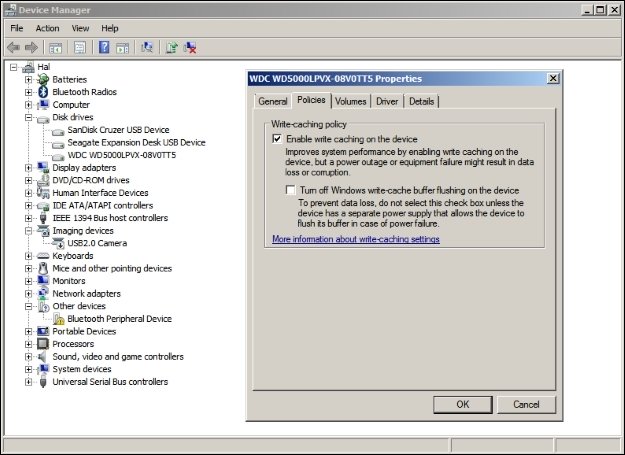The image size is (625, 455).
Task: Close the WDC Properties dialog with X
Action: 553,78
